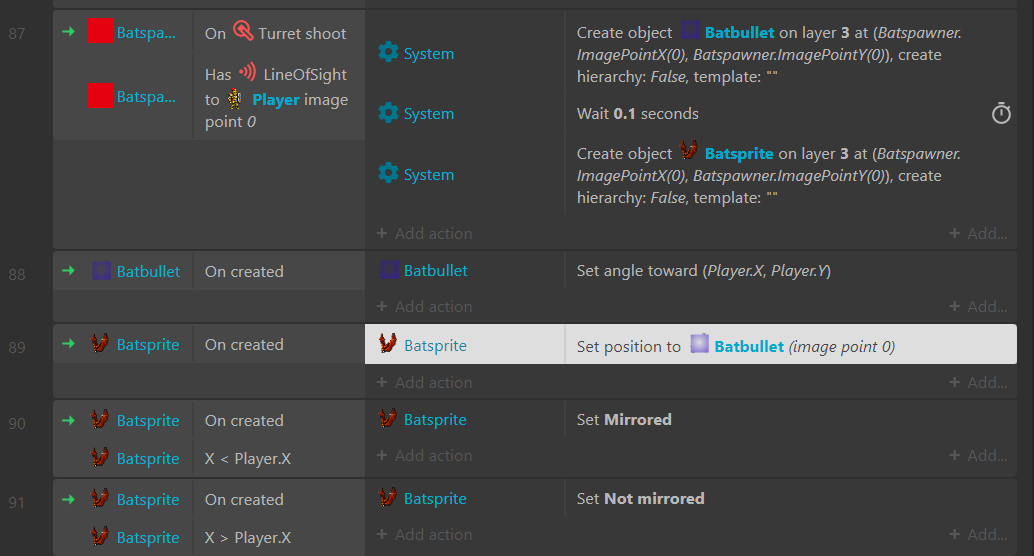The width and height of the screenshot is (1034, 556).
Task: Click the Turret shoot trigger icon
Action: pos(243,31)
